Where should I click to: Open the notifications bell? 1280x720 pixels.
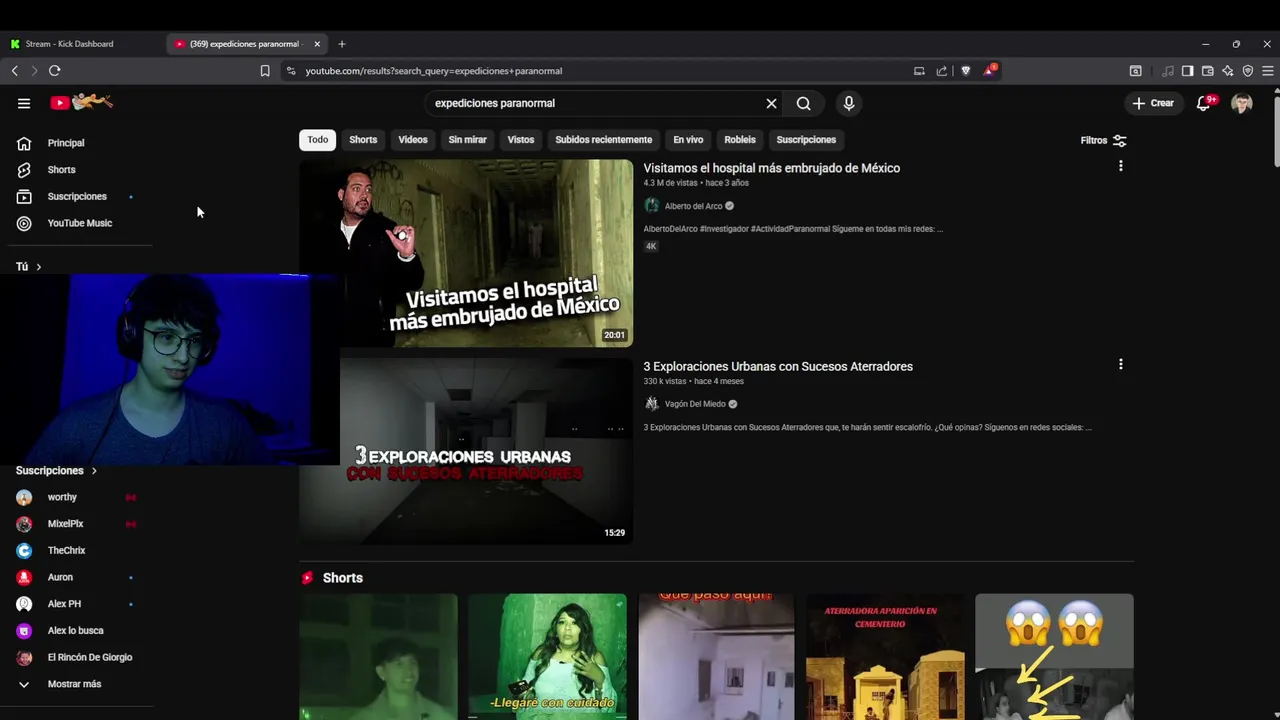[1204, 103]
